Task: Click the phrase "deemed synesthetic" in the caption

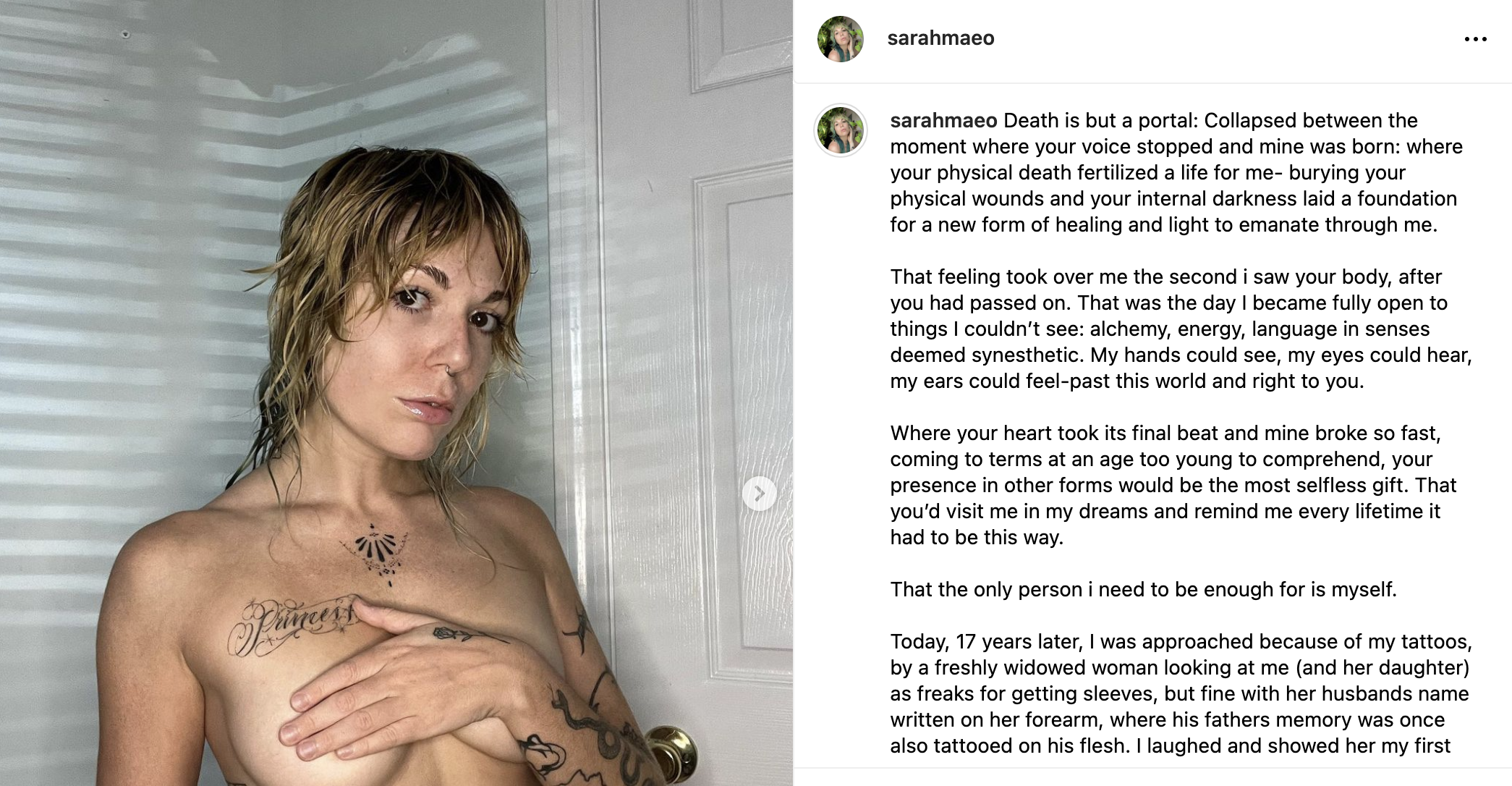Action: [987, 355]
